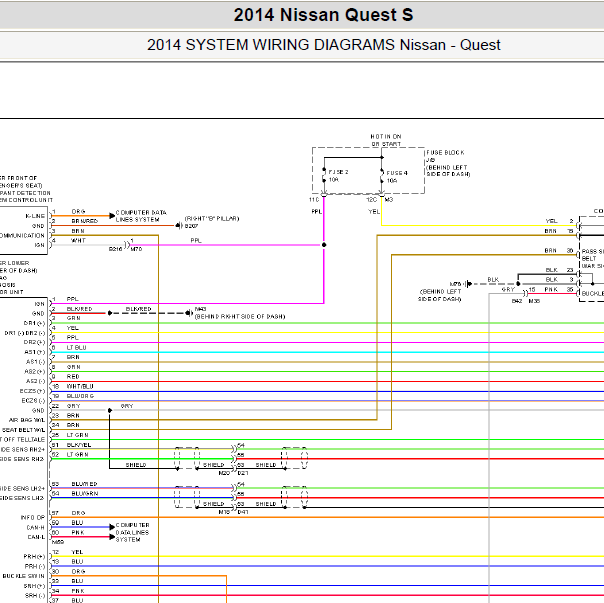Viewport: 604px width, 603px height.
Task: Click the 'AIR BAG W/L' pin label
Action: (27, 420)
